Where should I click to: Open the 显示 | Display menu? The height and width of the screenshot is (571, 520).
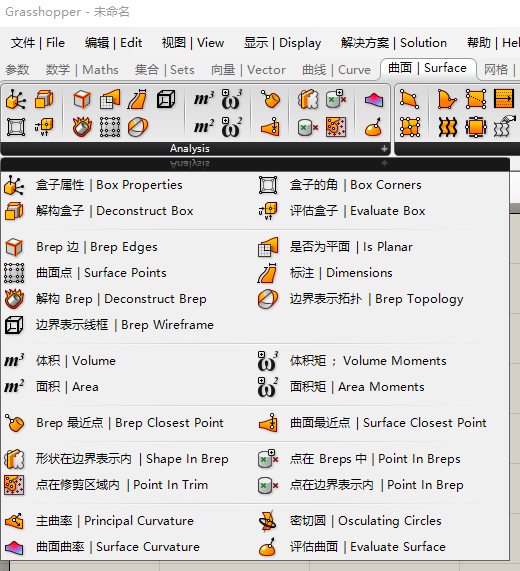(282, 43)
